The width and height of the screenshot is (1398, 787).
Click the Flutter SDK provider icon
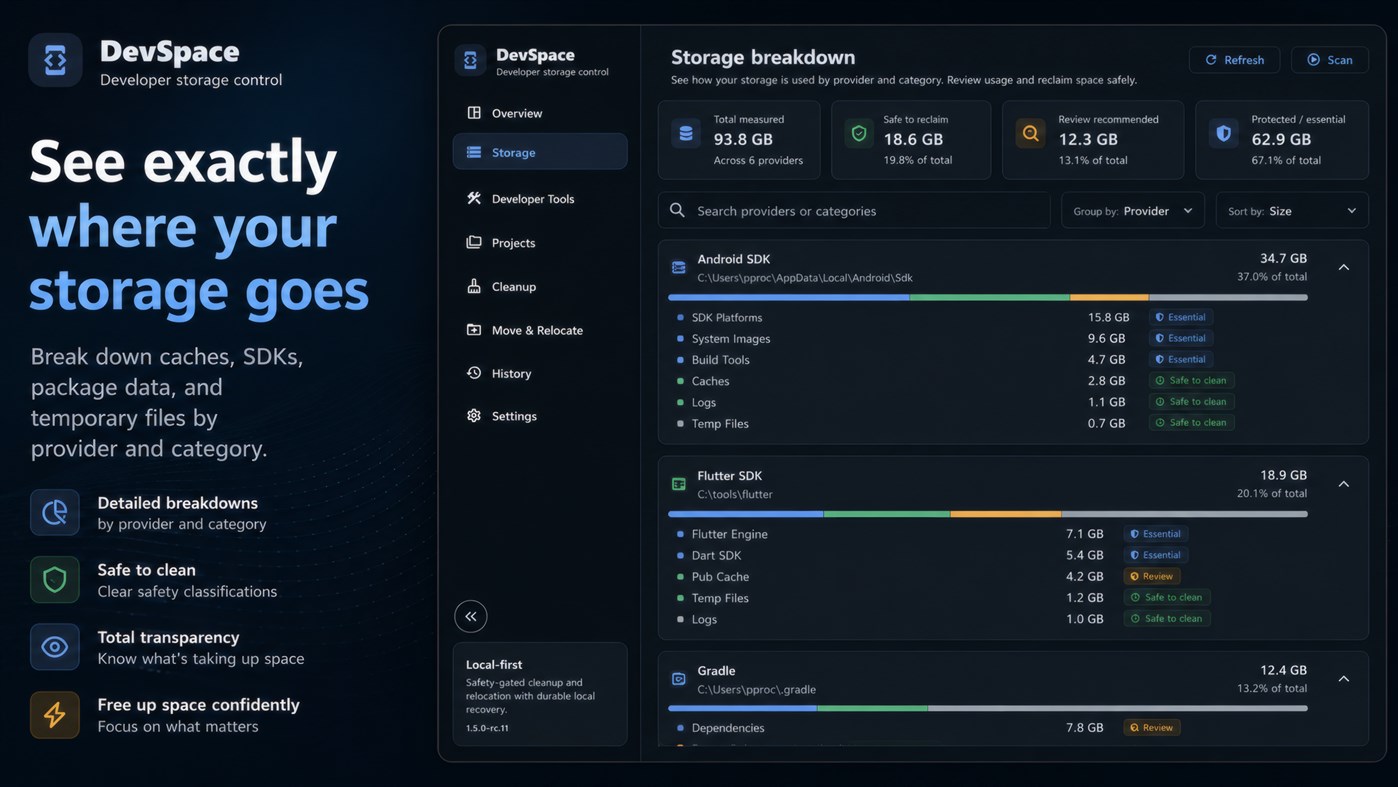coord(679,484)
